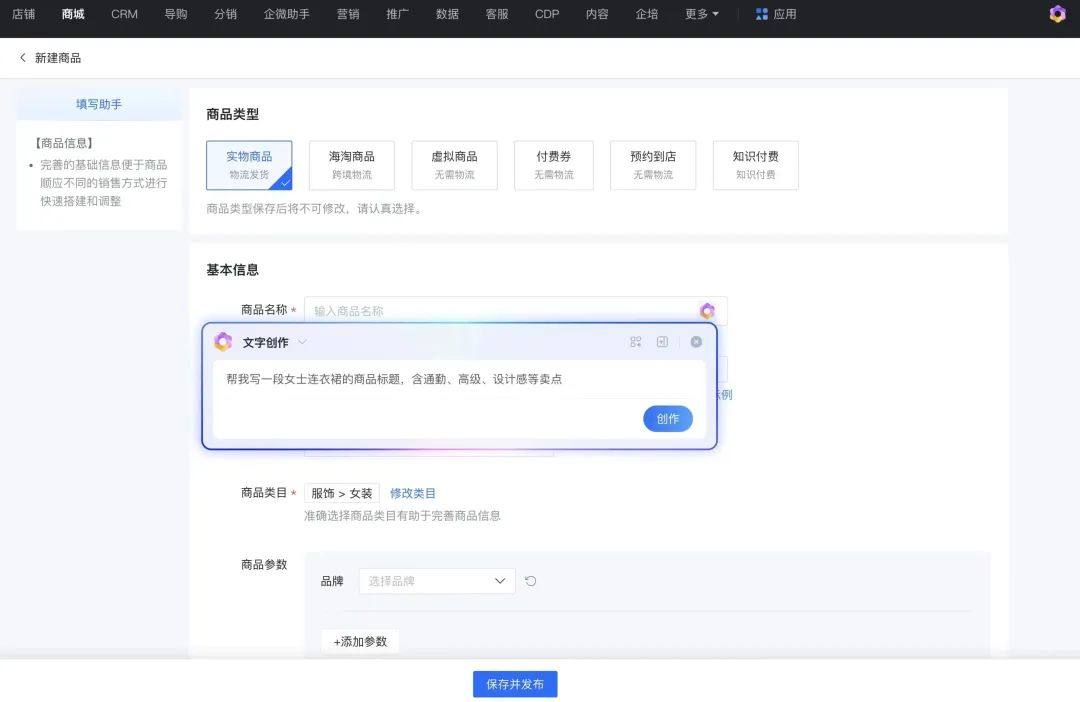Expand the 更多 menu in top navigation
This screenshot has width=1080, height=702.
(x=701, y=14)
